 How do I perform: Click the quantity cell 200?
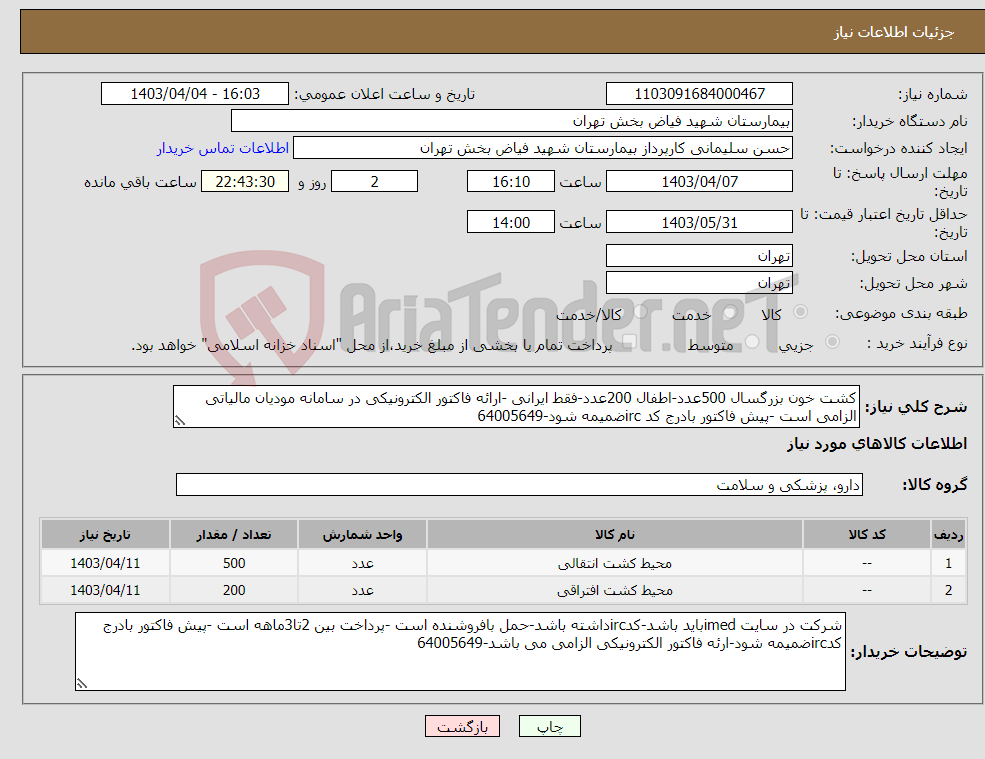(234, 591)
